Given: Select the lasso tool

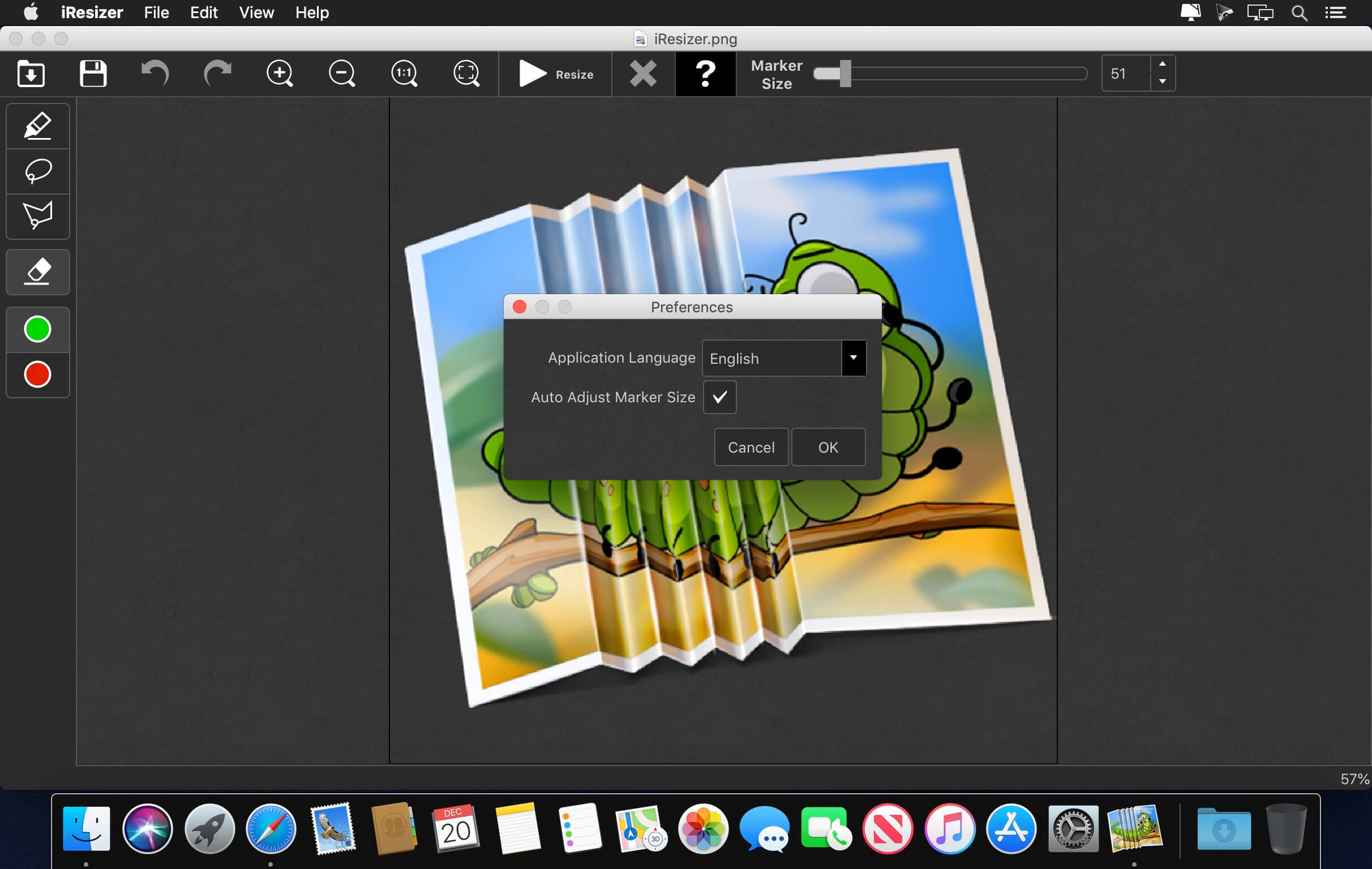Looking at the screenshot, I should (37, 171).
